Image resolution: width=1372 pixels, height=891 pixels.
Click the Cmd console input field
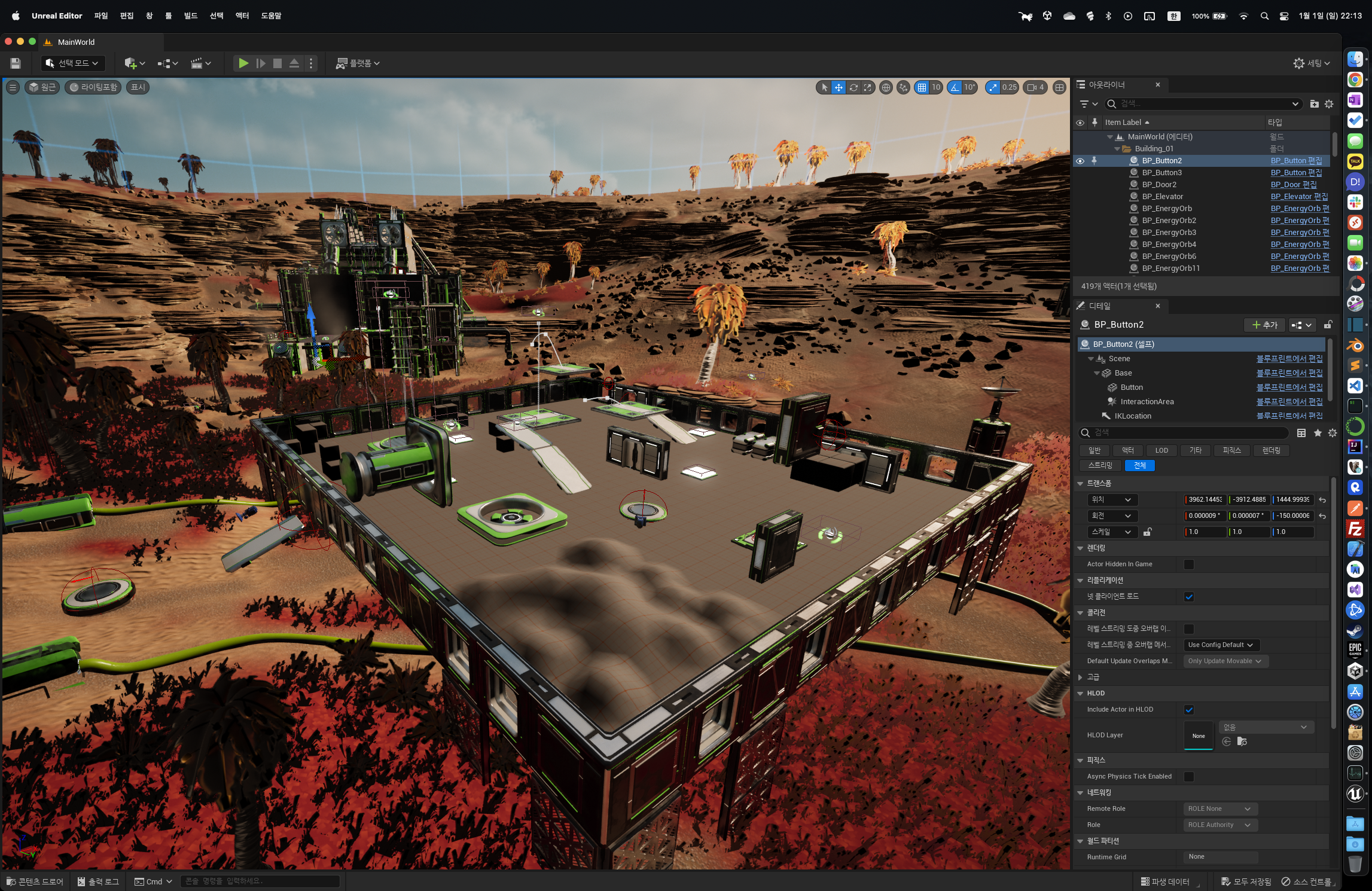point(260,881)
